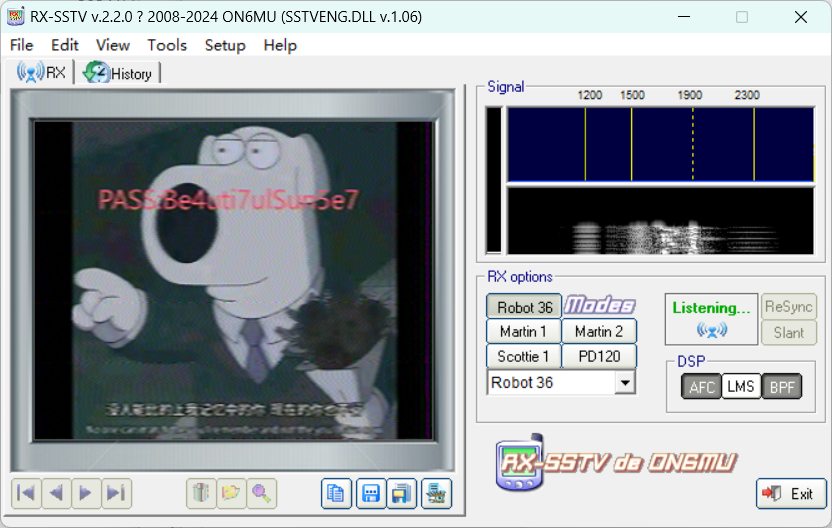This screenshot has width=832, height=528.
Task: Click the copy image to clipboard icon
Action: 336,494
